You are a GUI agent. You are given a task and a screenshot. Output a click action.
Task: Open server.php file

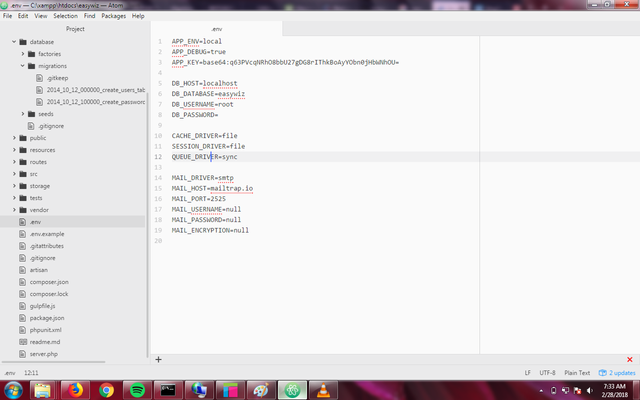point(43,354)
